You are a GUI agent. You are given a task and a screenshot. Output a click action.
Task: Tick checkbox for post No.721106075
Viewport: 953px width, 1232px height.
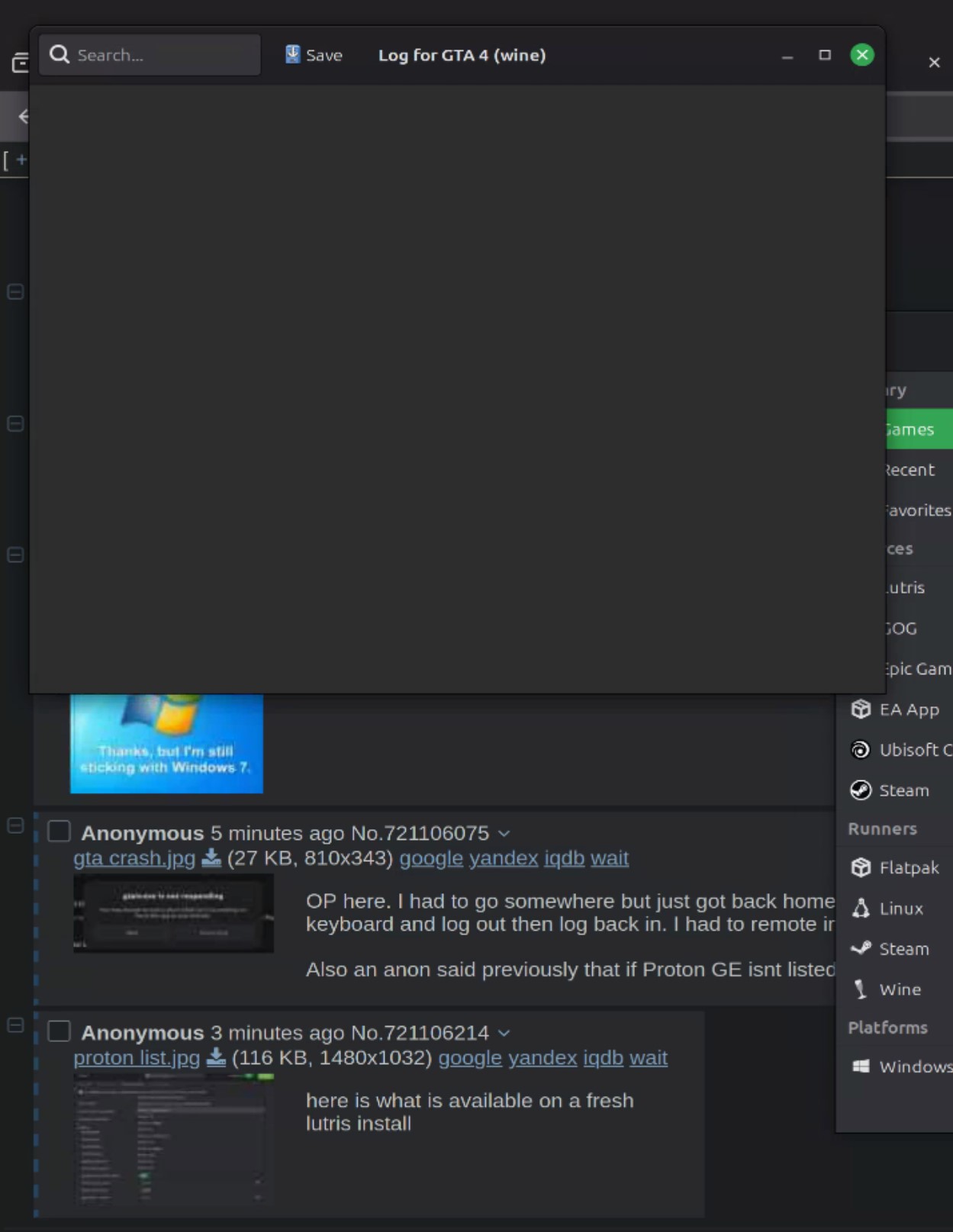coord(60,832)
